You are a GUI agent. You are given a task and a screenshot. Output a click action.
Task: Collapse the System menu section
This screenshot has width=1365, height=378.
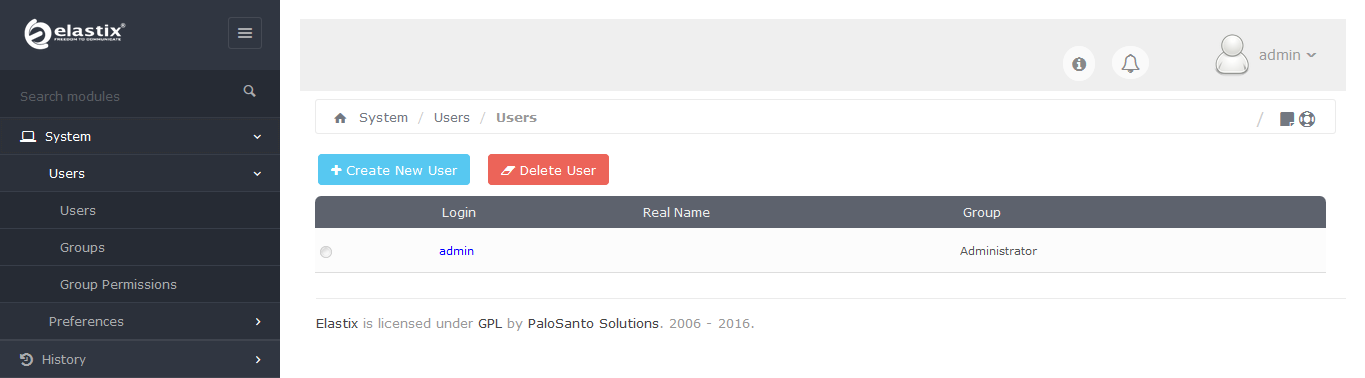(140, 136)
